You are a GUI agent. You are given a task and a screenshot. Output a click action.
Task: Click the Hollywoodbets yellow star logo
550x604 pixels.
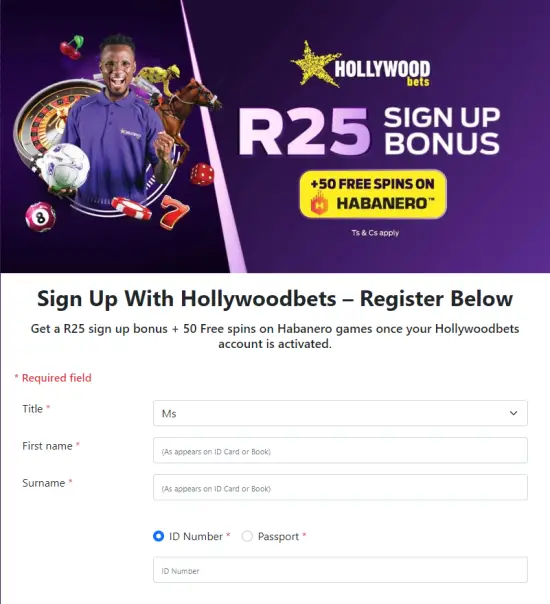314,64
